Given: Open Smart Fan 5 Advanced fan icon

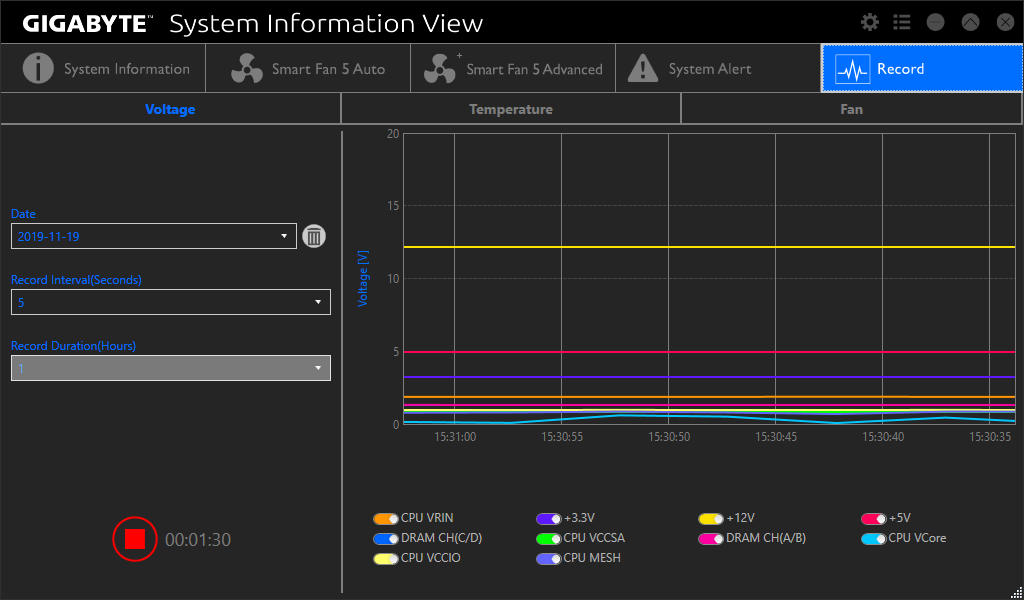Looking at the screenshot, I should (440, 69).
